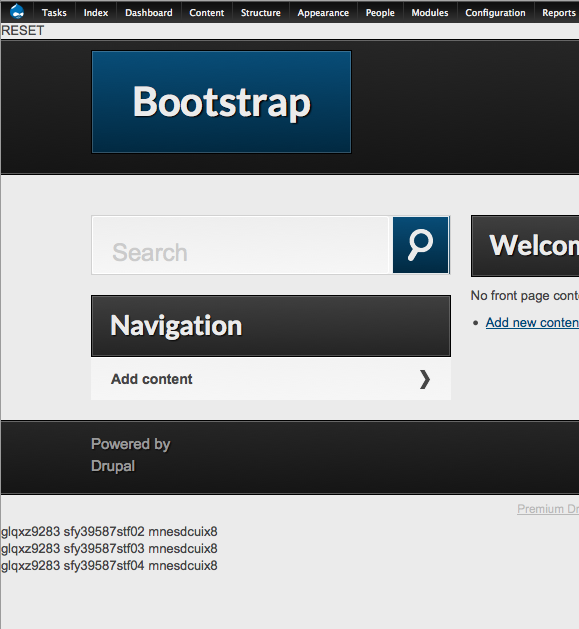Screen dimensions: 579x629
Task: Open the Content admin menu
Action: (x=207, y=13)
